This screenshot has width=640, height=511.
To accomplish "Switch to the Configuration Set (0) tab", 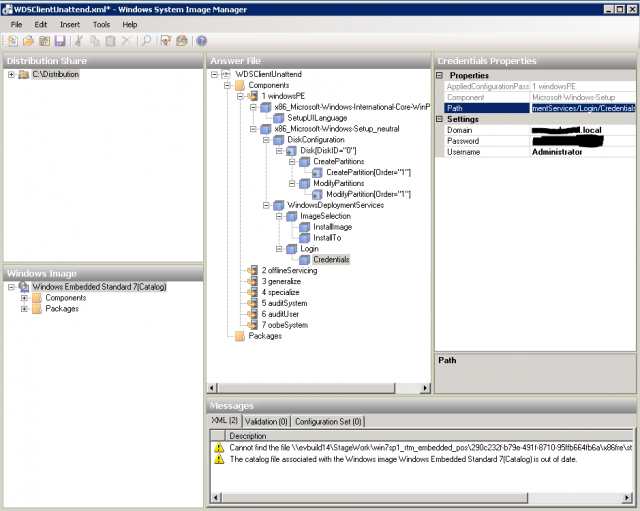I will pos(330,422).
